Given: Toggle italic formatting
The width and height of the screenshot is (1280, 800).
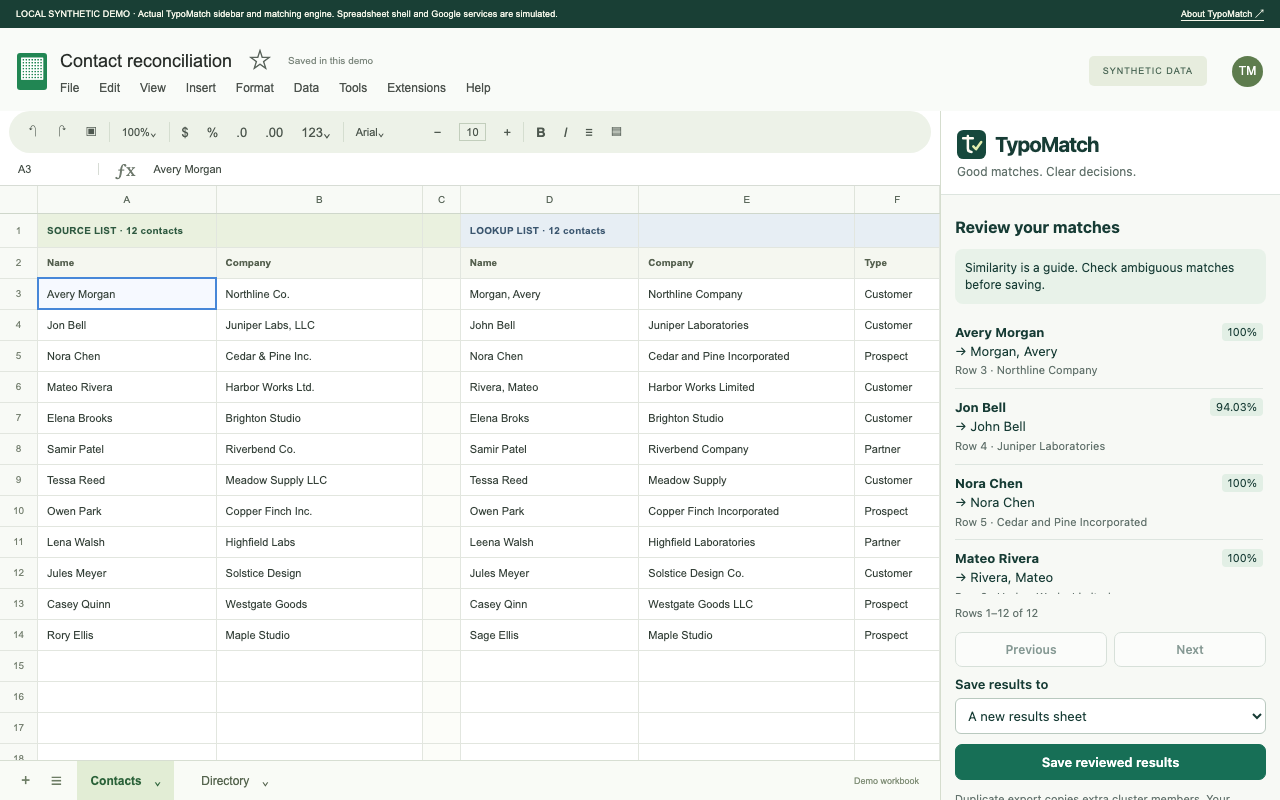Looking at the screenshot, I should [x=565, y=132].
